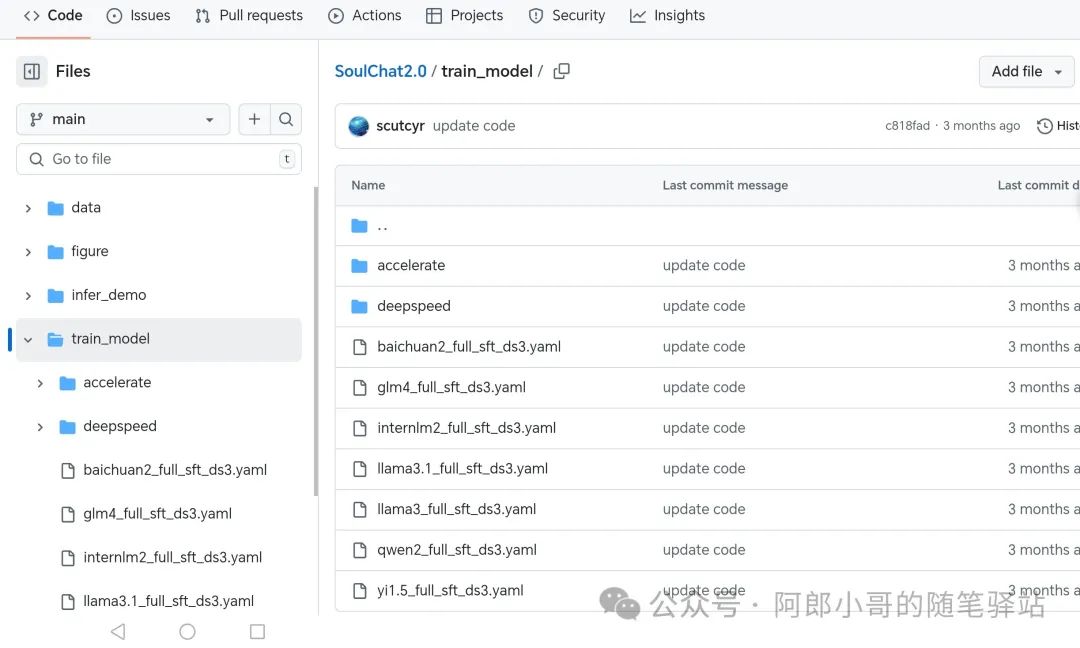Click the plus add file icon in sidebar
Screen dimensions: 1080x648
click(x=254, y=119)
